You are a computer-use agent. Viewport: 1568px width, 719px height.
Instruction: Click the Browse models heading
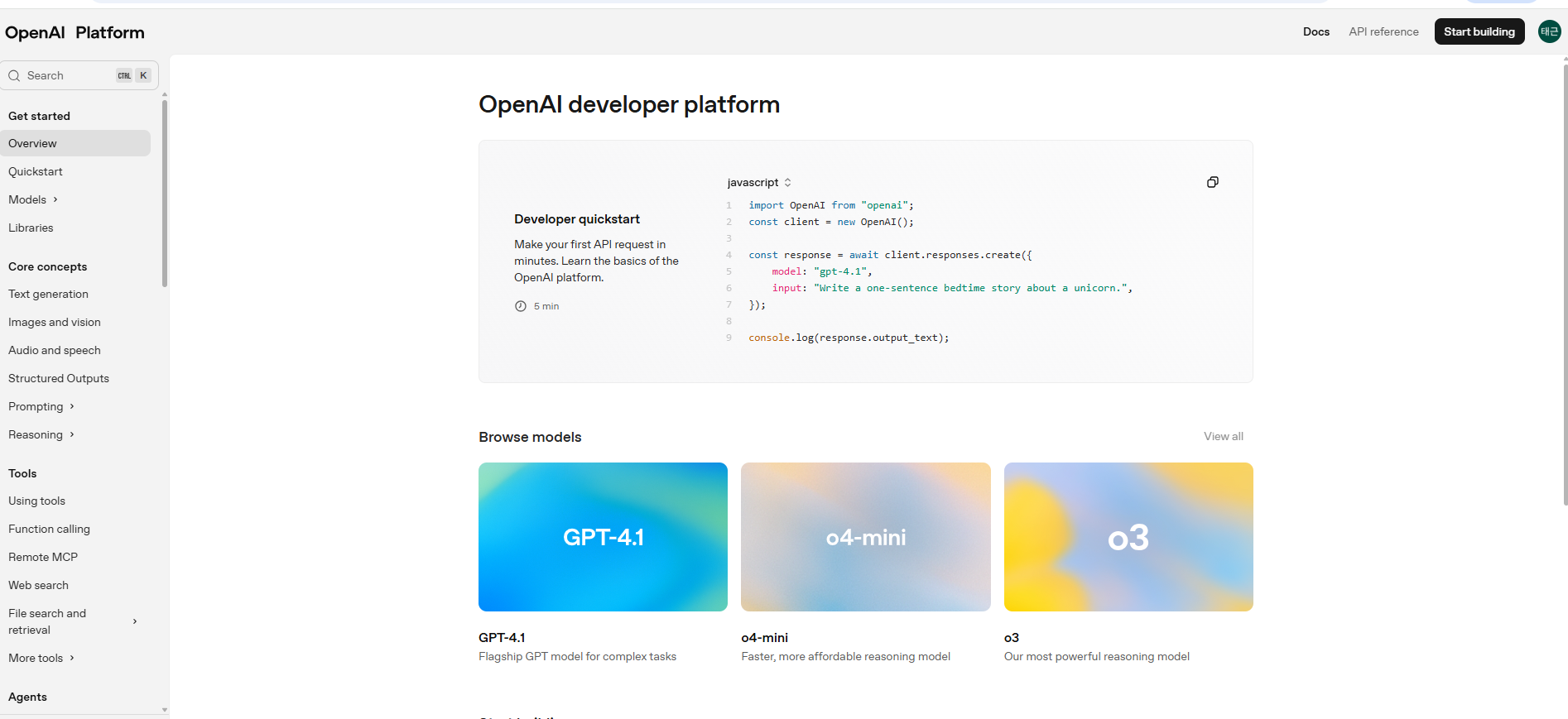point(530,437)
